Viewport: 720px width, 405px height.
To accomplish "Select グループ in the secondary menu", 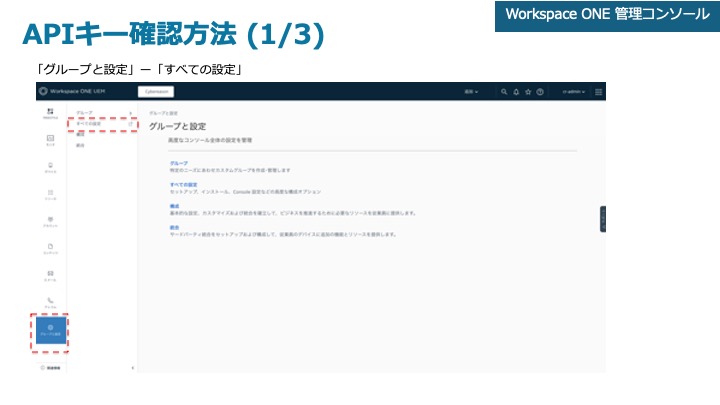I will 84,113.
